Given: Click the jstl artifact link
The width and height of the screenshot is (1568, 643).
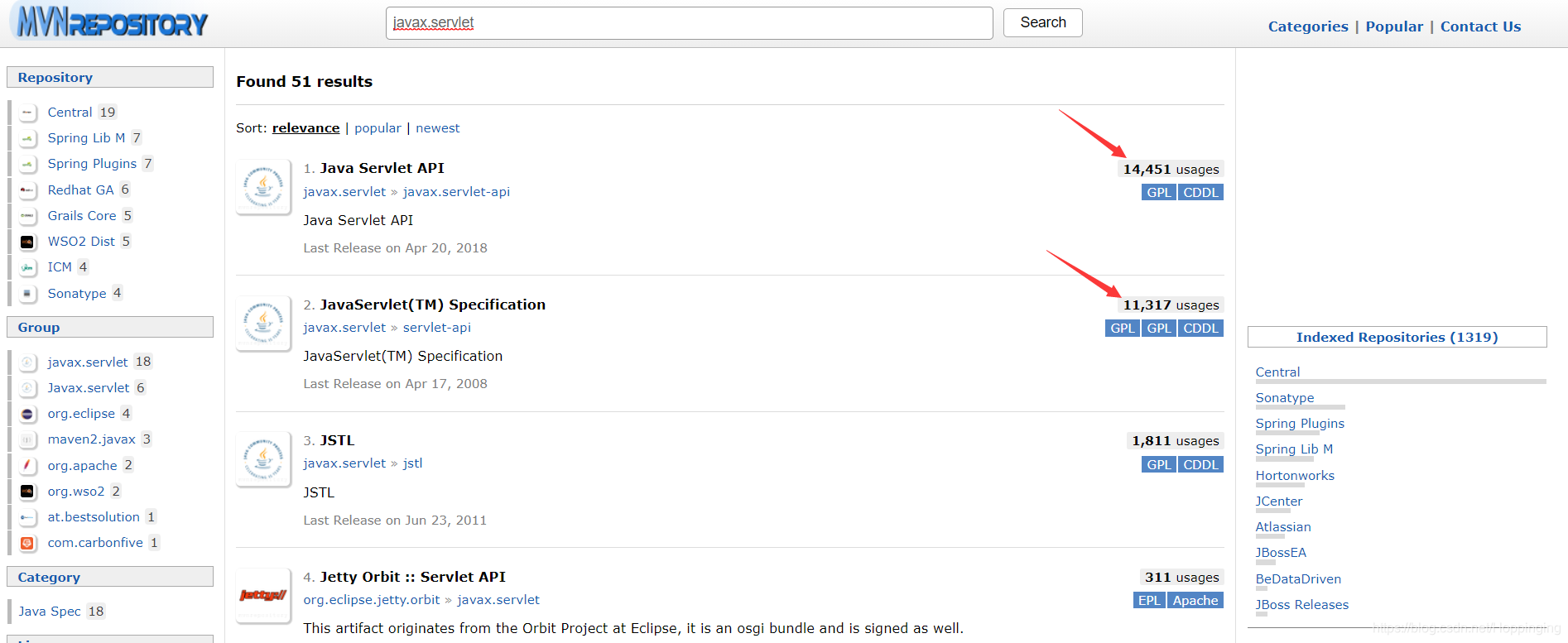Looking at the screenshot, I should pyautogui.click(x=412, y=463).
